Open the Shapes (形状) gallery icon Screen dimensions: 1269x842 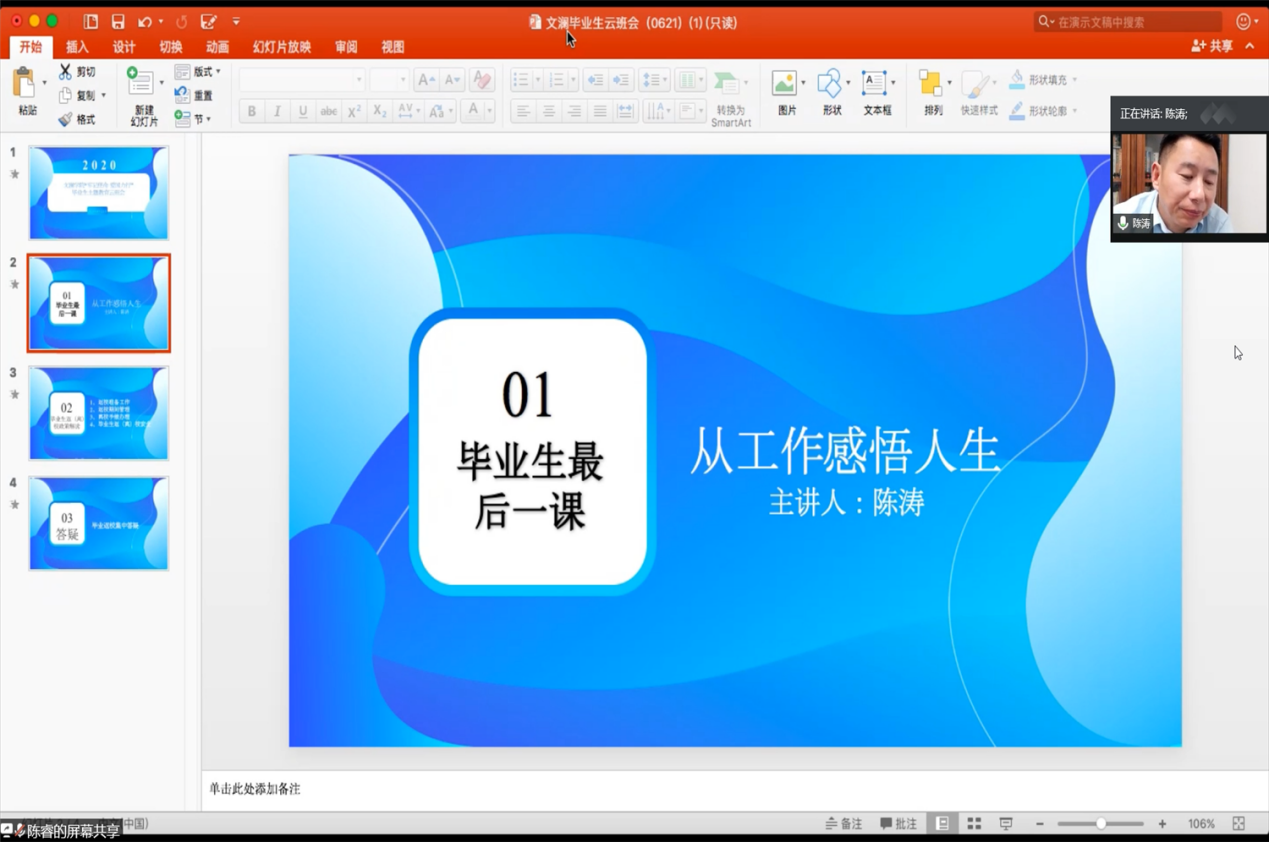coord(829,84)
